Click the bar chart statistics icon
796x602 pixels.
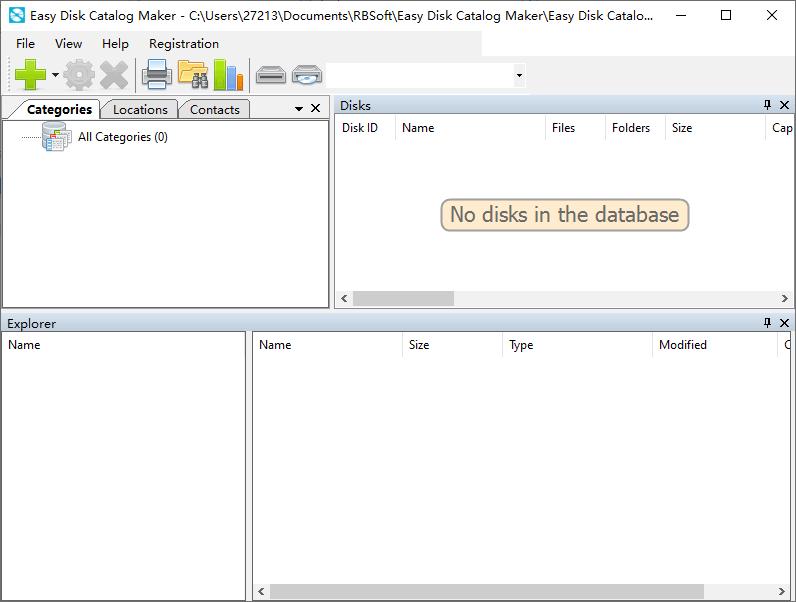point(228,75)
